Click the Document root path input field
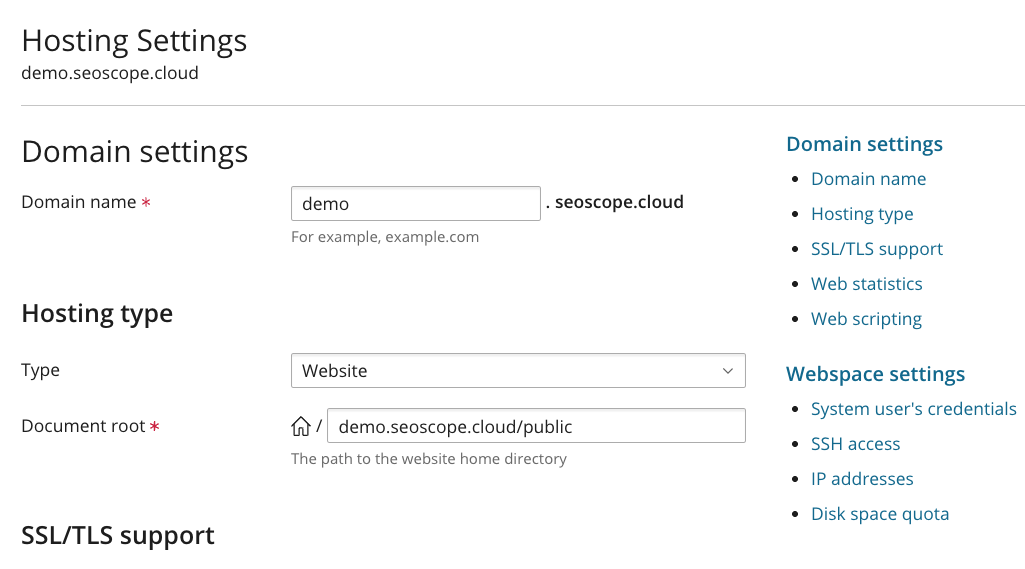Screen dimensions: 1025x569 (536, 426)
